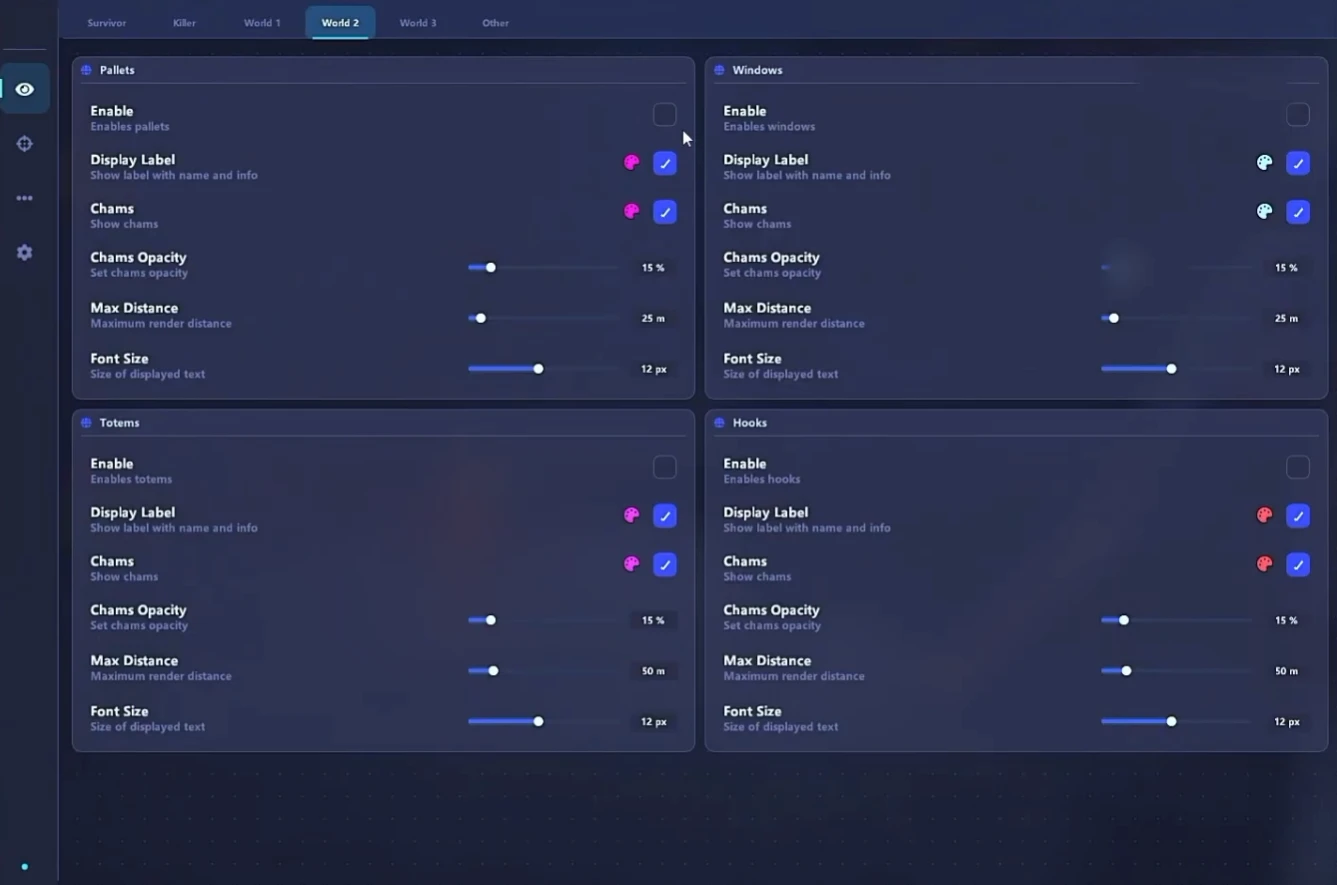
Task: Switch to the World 1 tab
Action: tap(262, 23)
